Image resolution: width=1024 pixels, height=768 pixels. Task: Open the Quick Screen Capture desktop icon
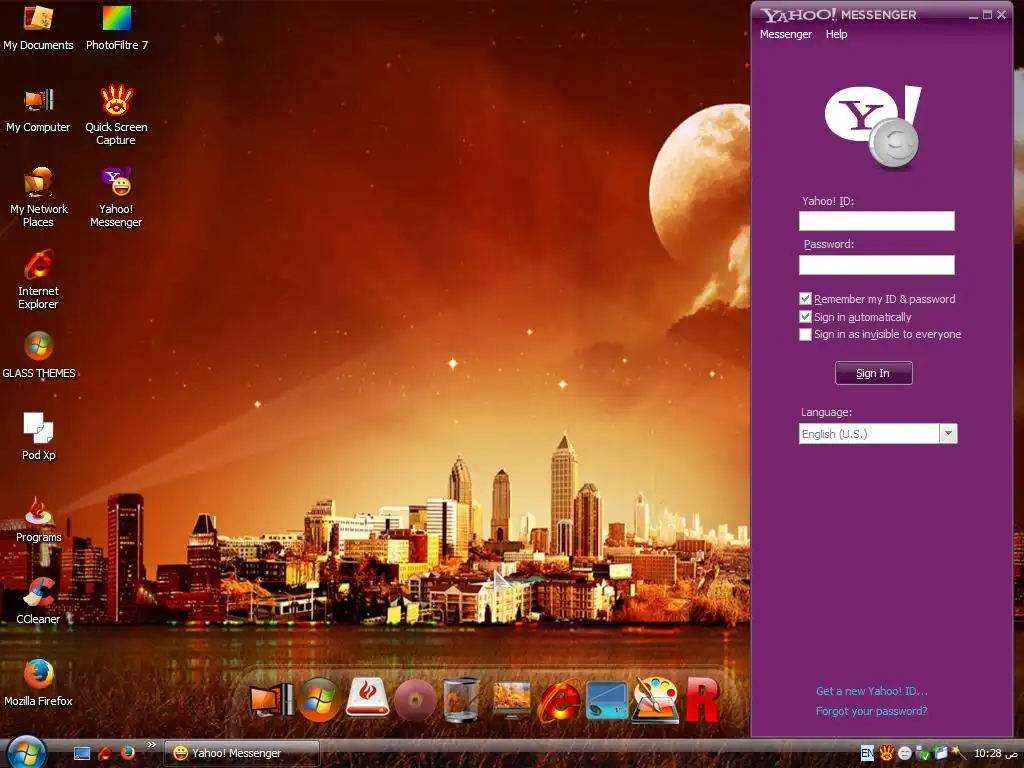tap(116, 115)
